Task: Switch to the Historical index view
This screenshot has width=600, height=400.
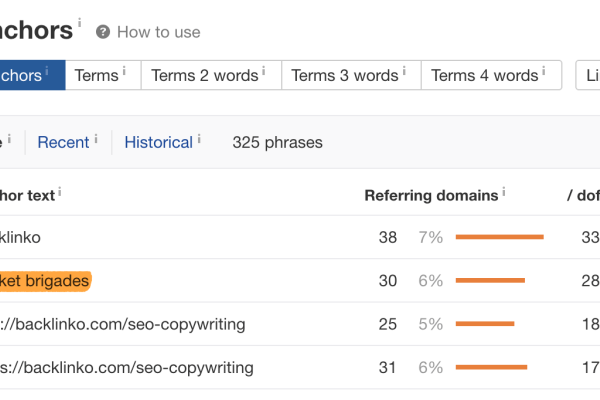Action: [158, 142]
